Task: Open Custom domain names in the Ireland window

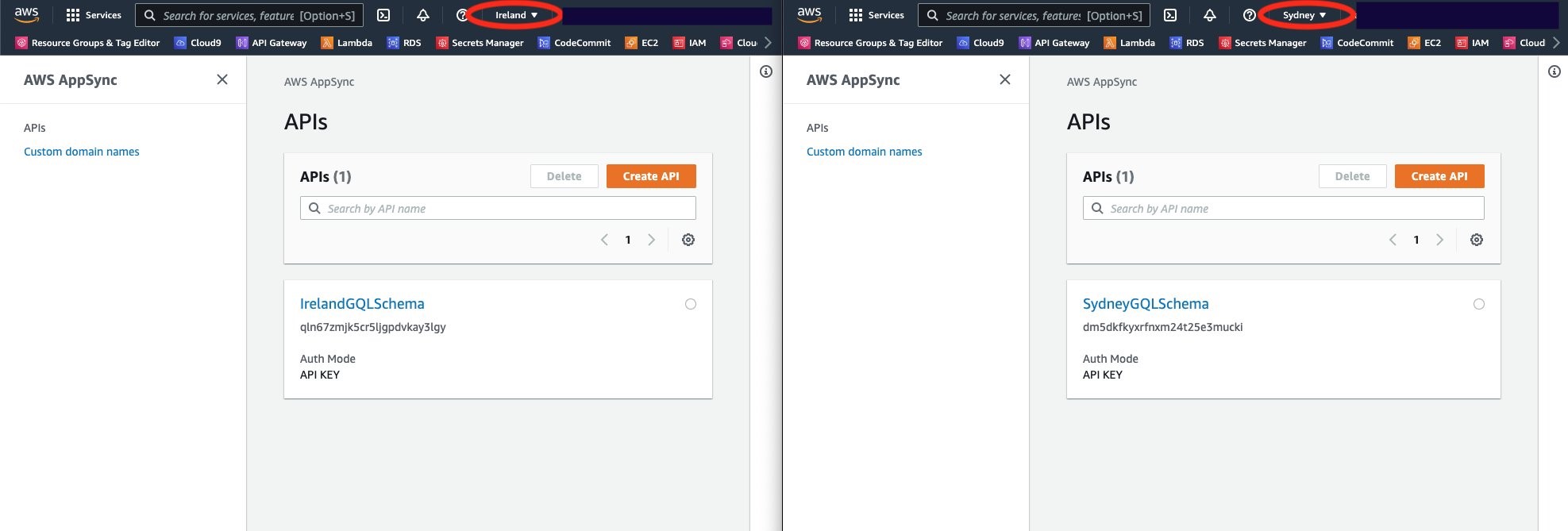Action: 82,152
